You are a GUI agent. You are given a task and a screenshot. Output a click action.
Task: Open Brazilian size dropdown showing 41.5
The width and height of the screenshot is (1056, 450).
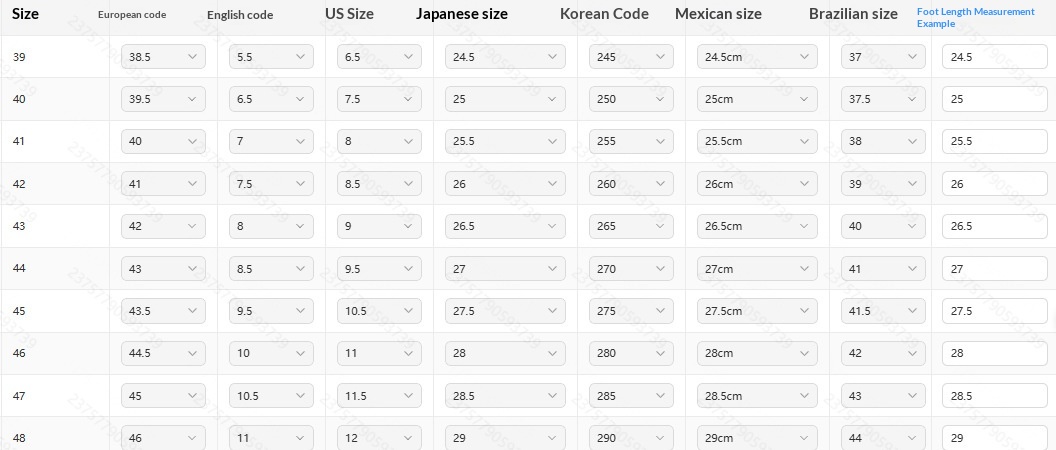[883, 311]
